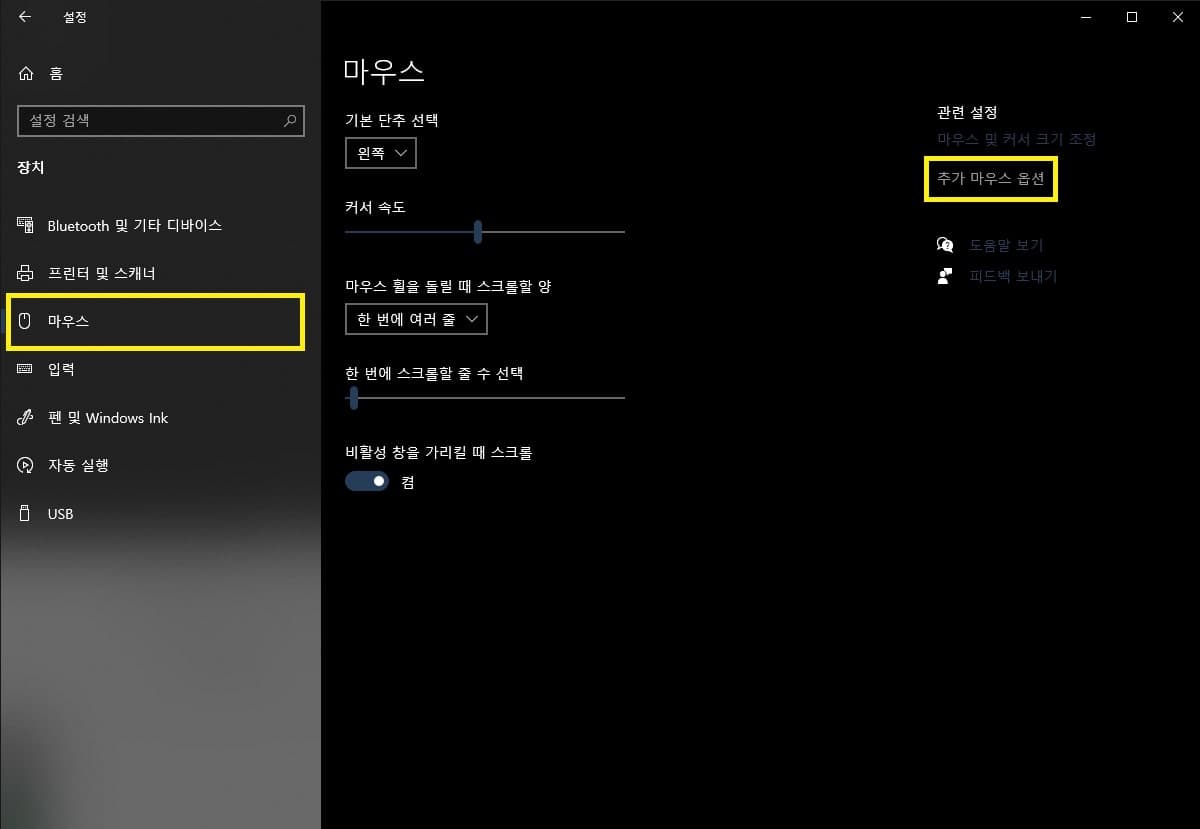Screen dimensions: 1200x829
Task: Select 펜 및 Windows Ink settings page
Action: point(108,418)
